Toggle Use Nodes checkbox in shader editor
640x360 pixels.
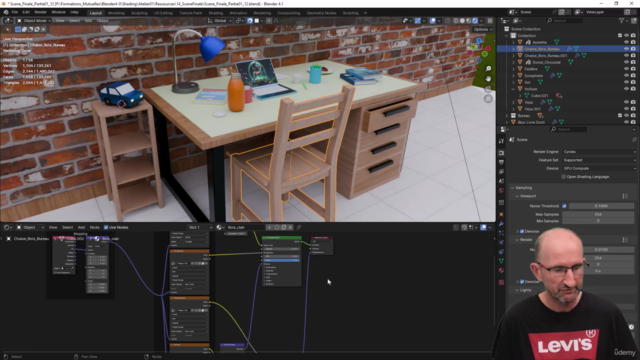tap(106, 227)
